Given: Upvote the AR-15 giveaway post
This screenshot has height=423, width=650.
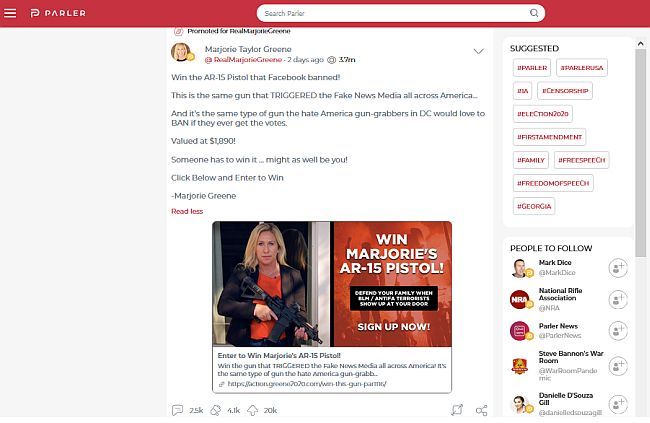Looking at the screenshot, I should tap(252, 410).
